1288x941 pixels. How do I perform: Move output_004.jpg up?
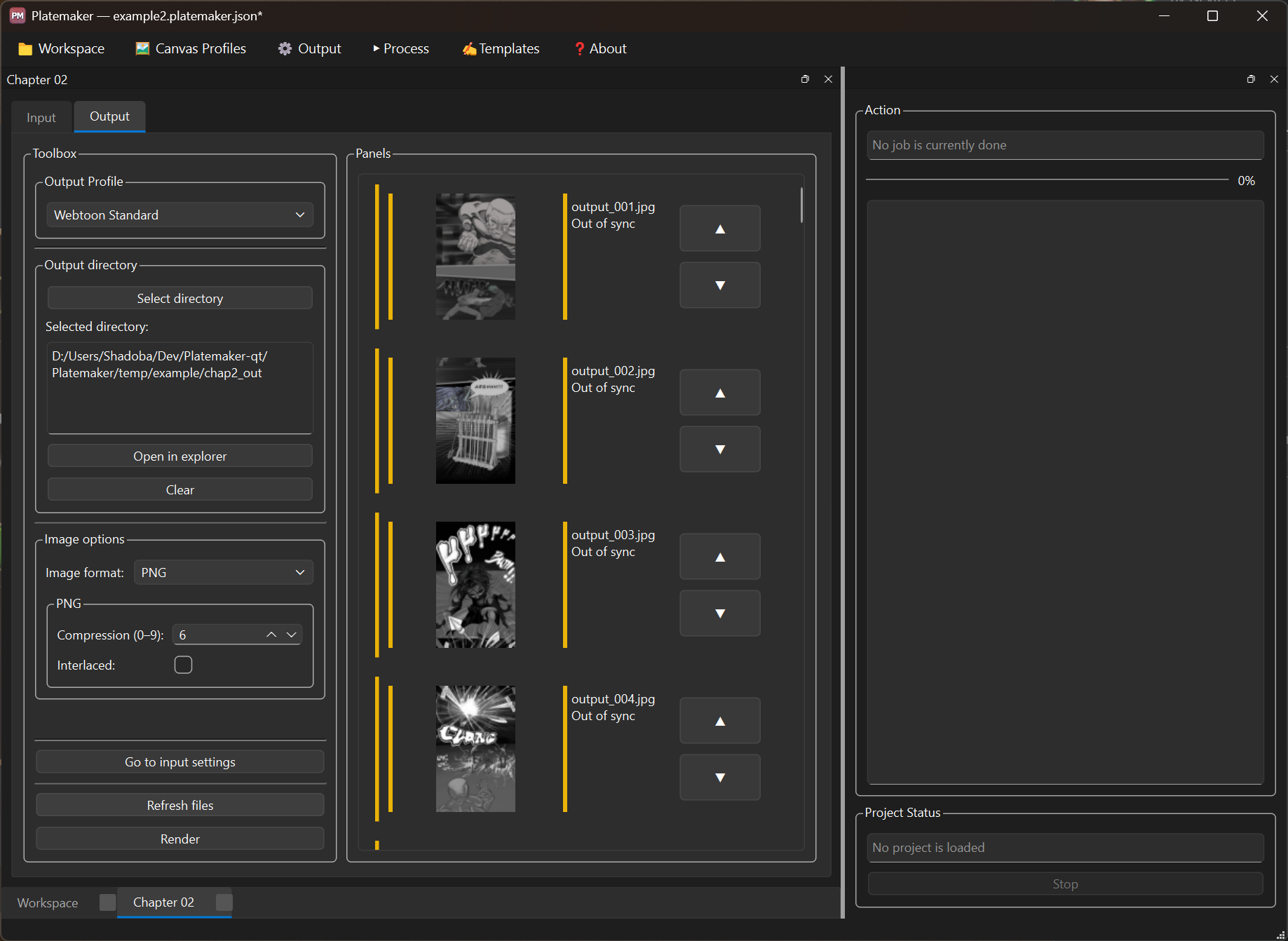coord(720,721)
